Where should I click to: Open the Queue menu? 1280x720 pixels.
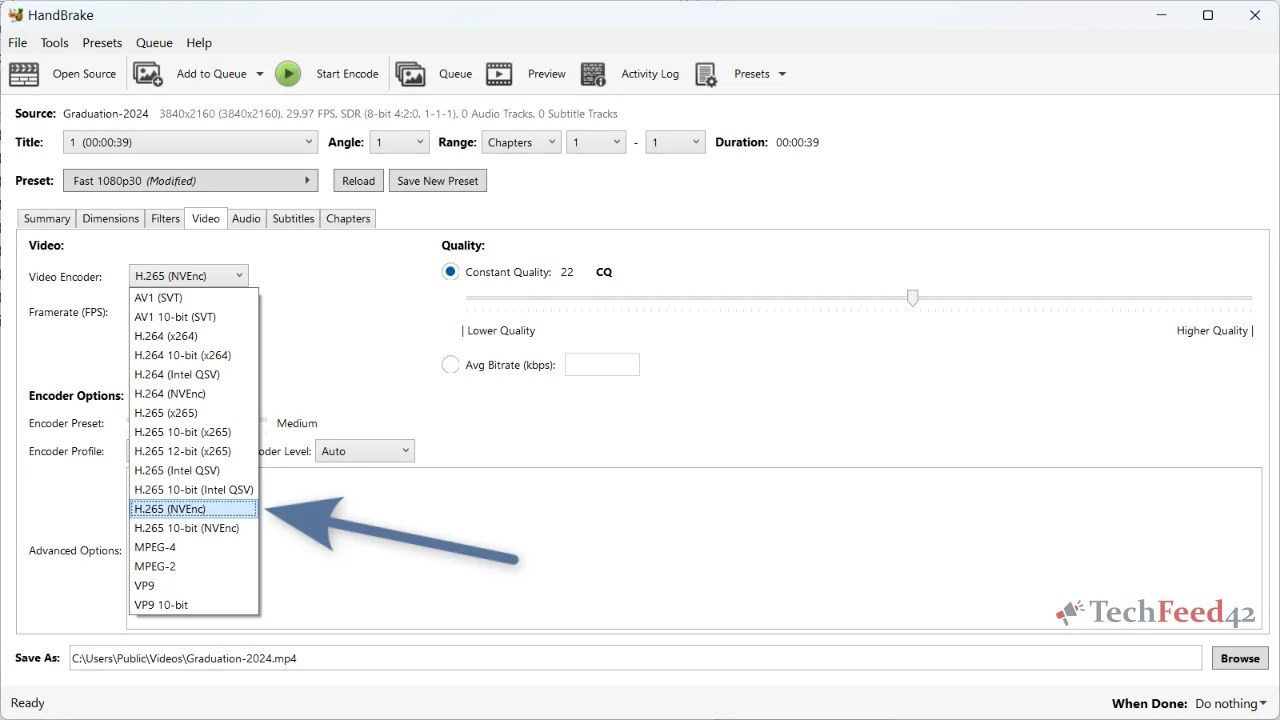click(x=154, y=43)
